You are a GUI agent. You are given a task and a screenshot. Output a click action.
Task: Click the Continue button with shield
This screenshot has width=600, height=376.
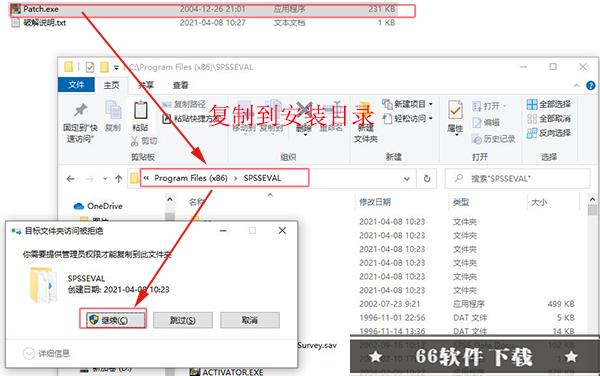click(x=113, y=320)
